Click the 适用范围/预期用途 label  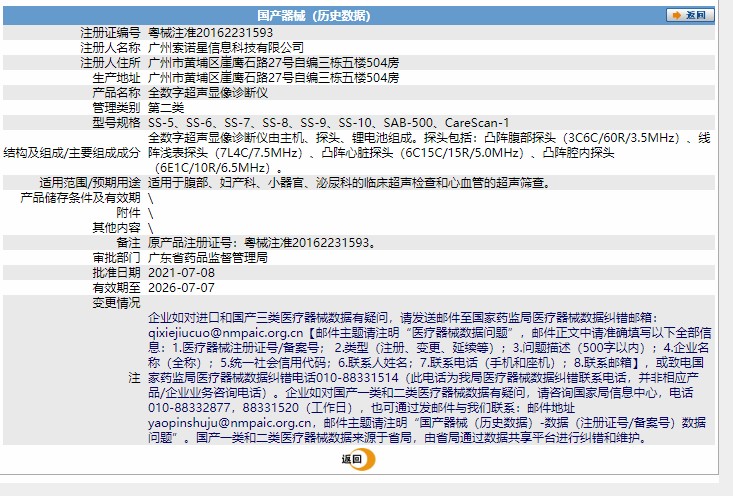(90, 182)
